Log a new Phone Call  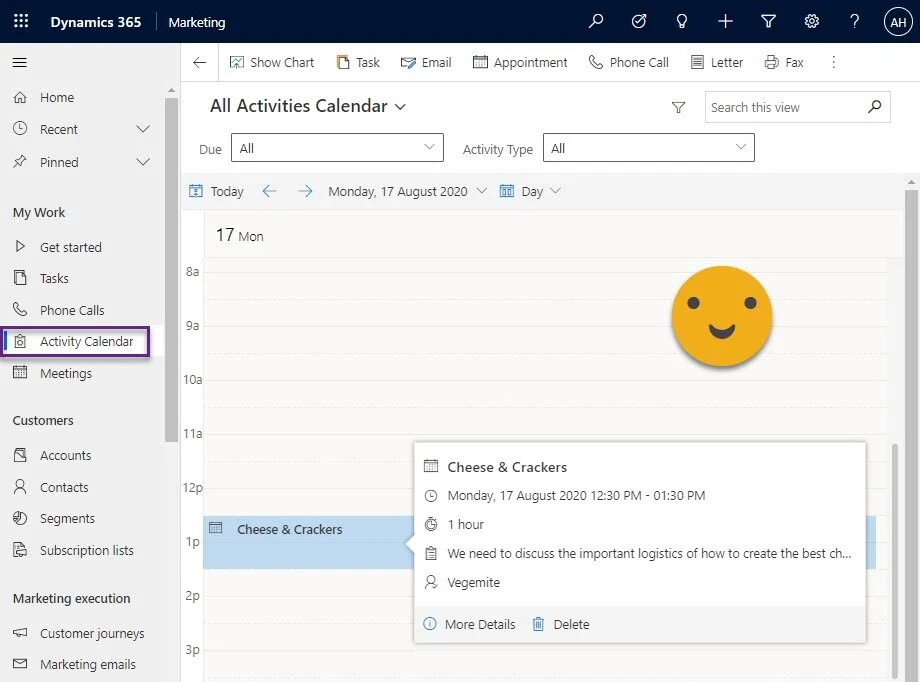click(x=628, y=62)
